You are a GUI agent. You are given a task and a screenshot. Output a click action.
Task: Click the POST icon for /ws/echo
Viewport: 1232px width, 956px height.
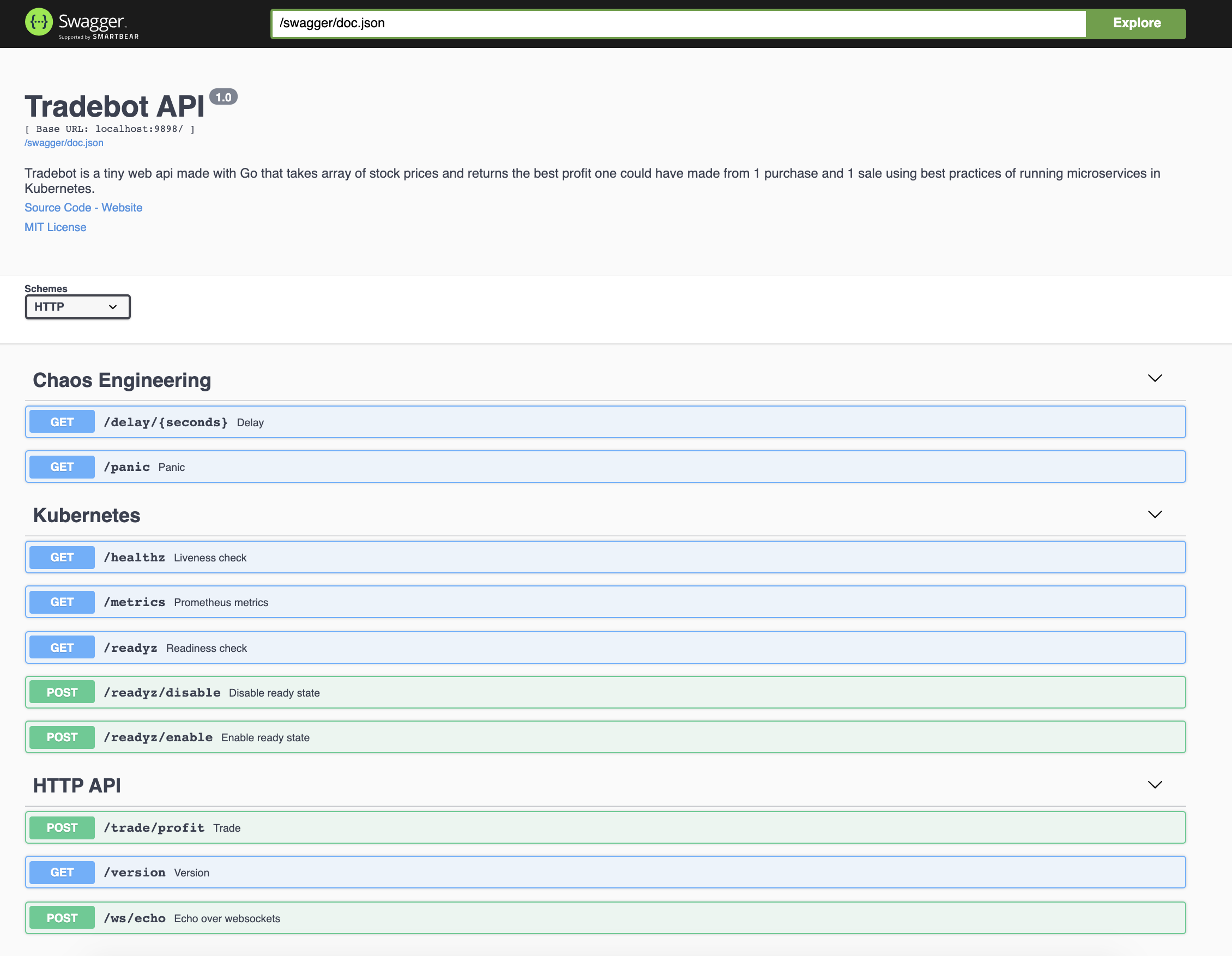62,918
